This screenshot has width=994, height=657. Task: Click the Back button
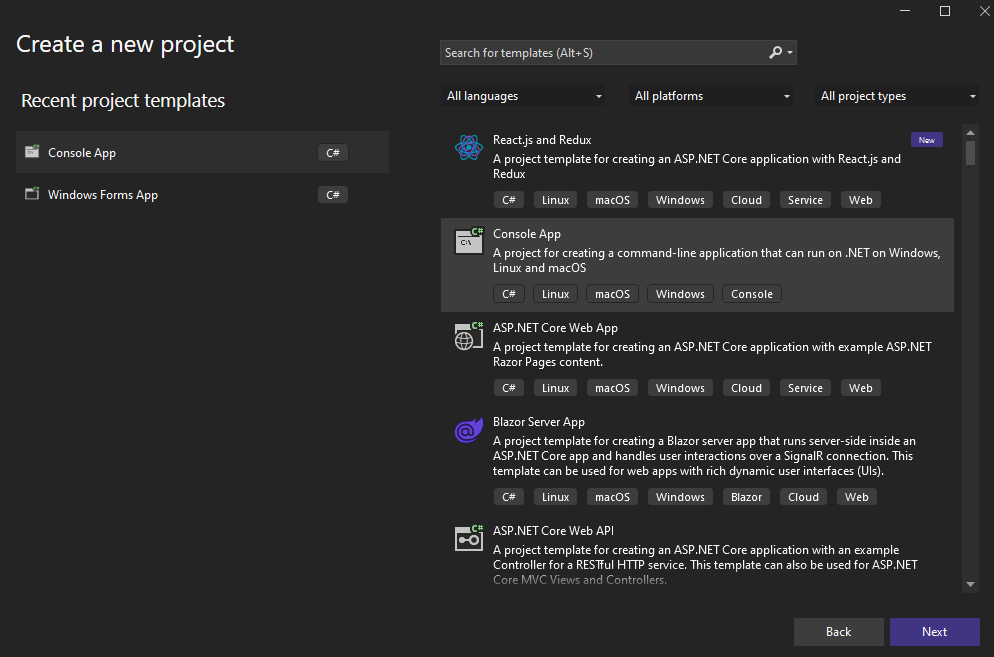[x=838, y=631]
